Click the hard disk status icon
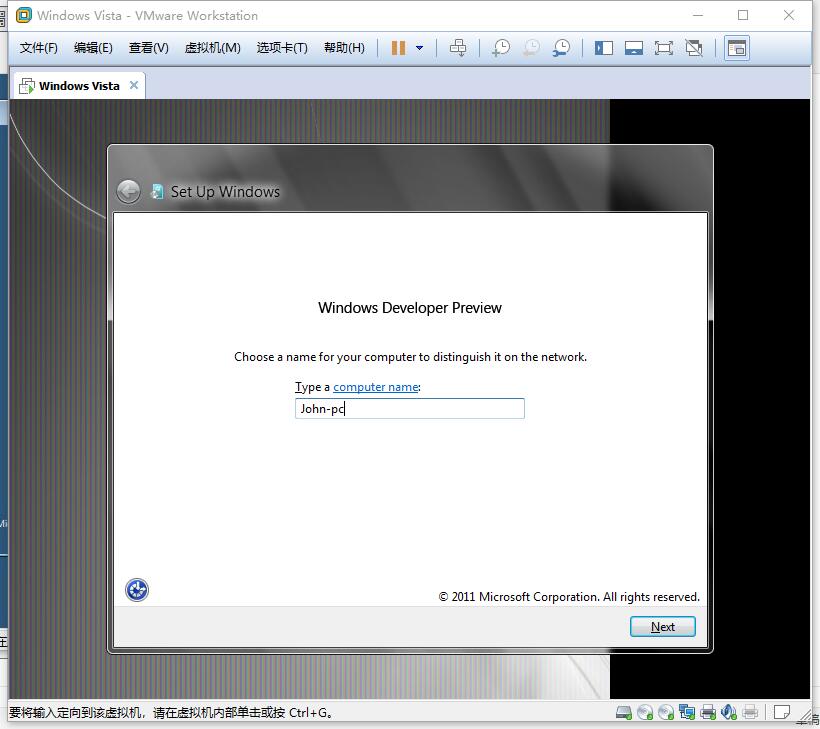The image size is (820, 729). point(624,712)
